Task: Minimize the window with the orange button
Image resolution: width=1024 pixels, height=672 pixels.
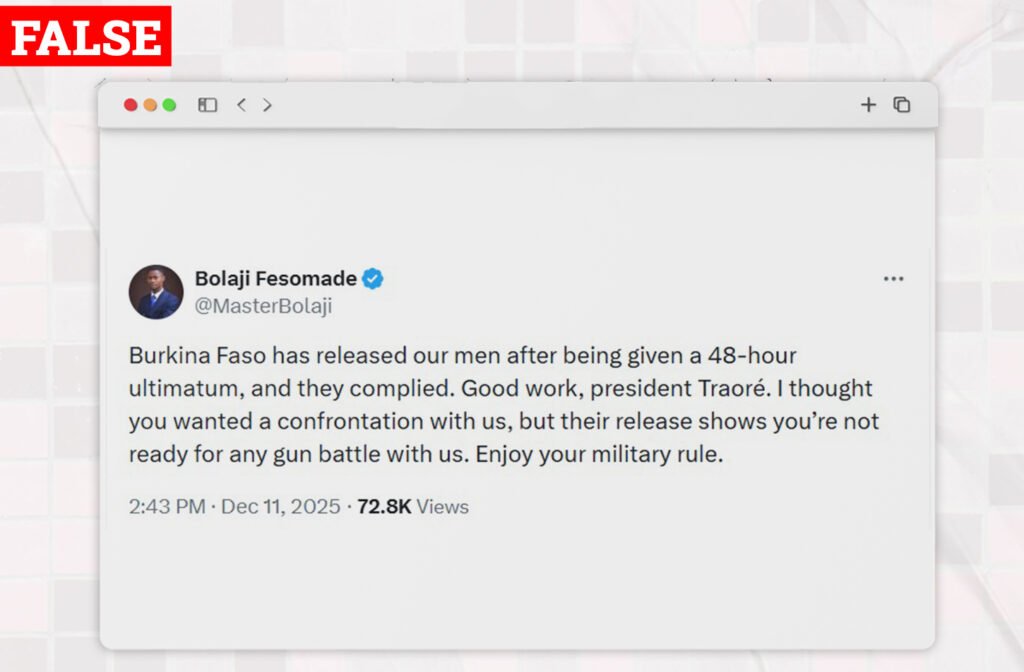Action: [x=150, y=105]
